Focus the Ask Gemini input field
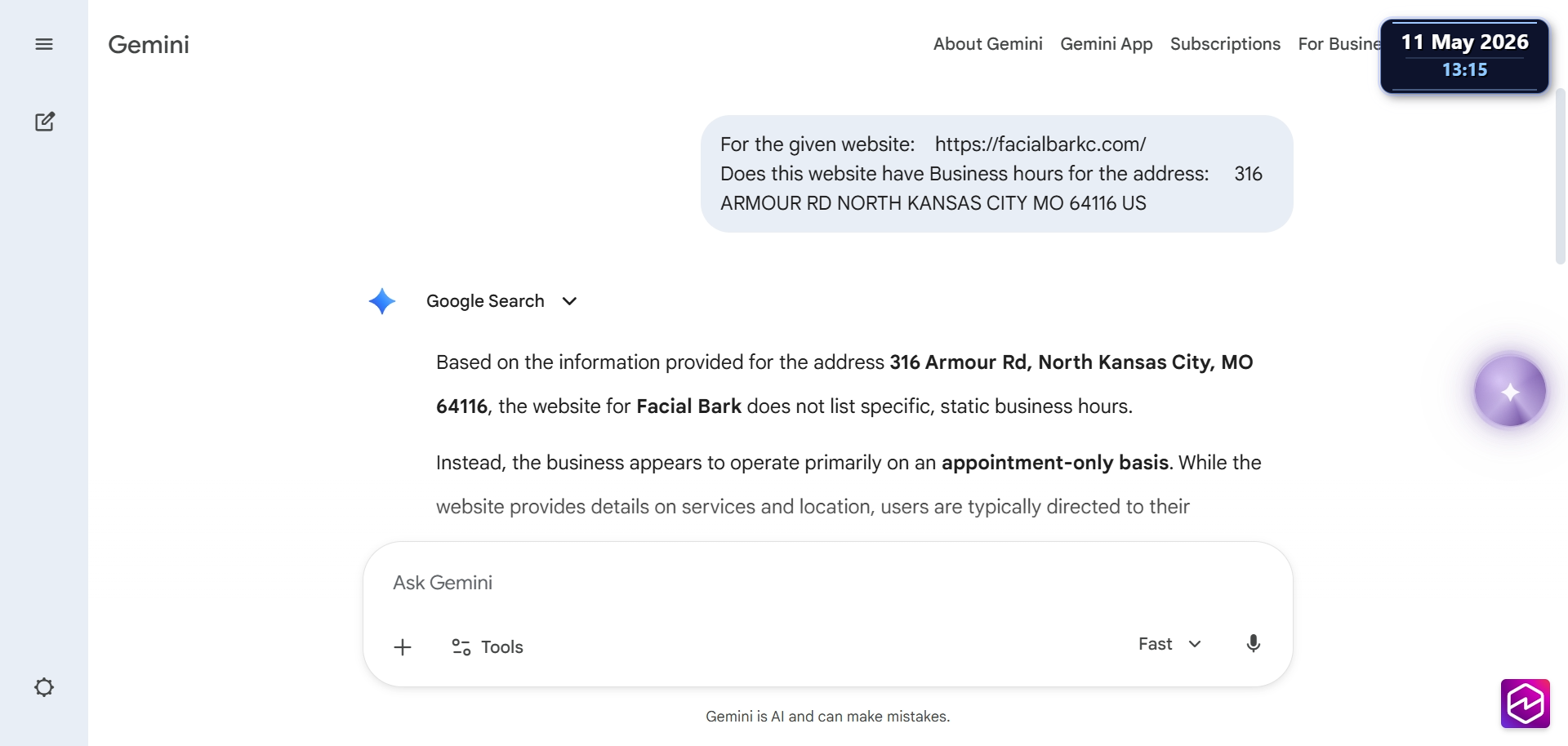Image resolution: width=1568 pixels, height=746 pixels. [x=827, y=583]
